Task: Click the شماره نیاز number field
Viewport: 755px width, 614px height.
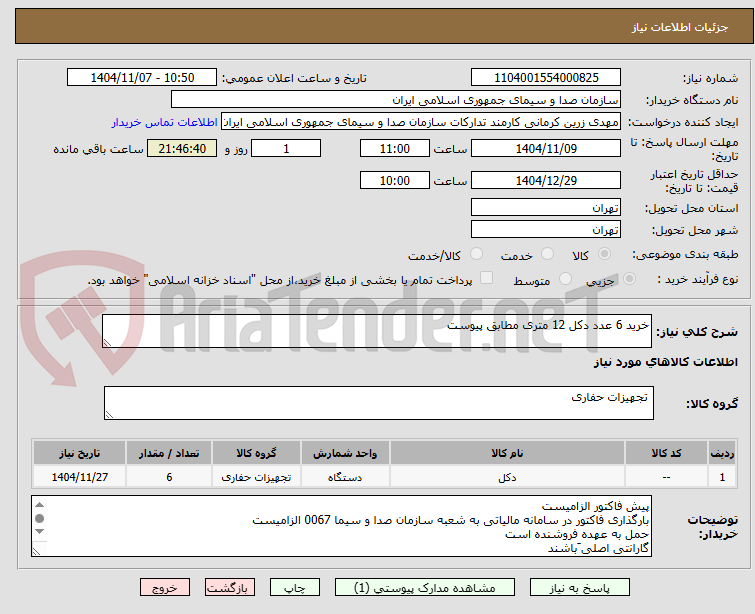Action: [x=546, y=78]
